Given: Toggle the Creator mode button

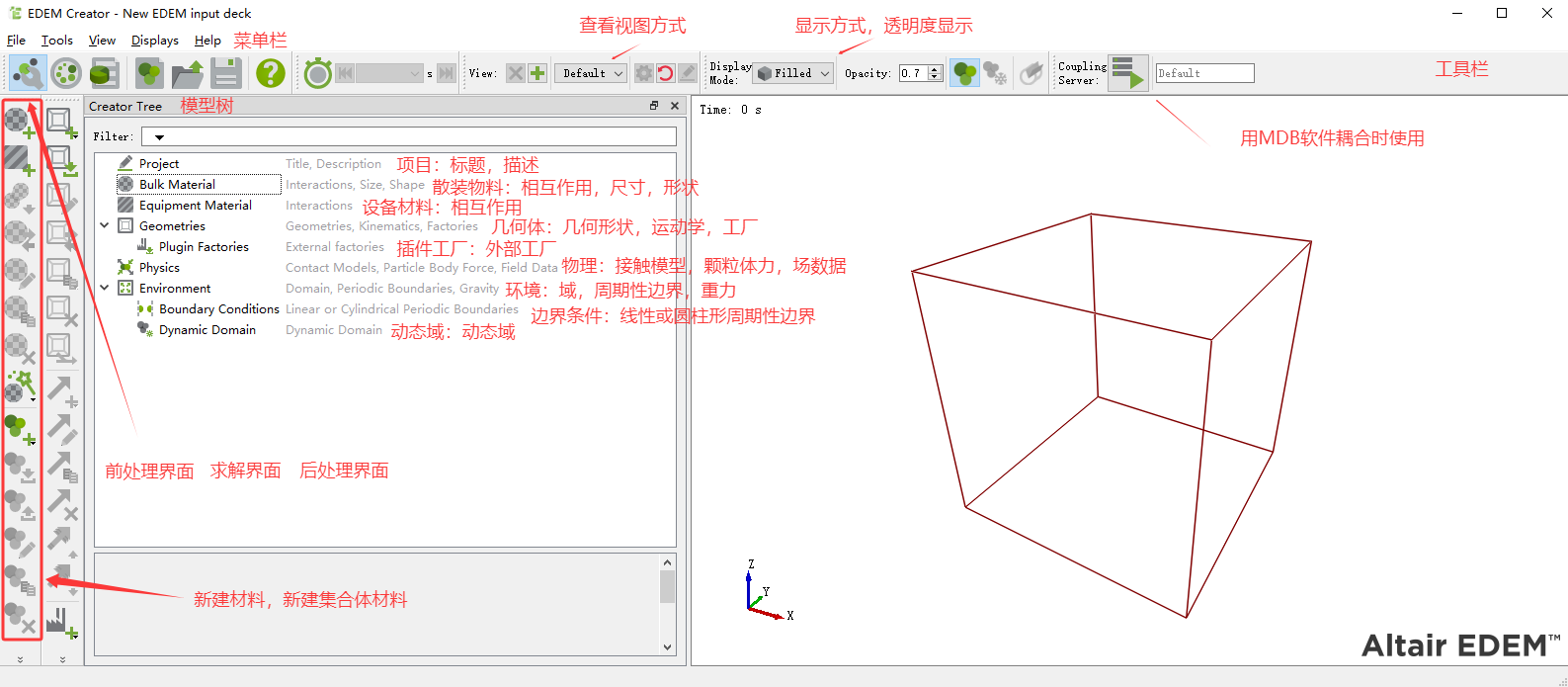Looking at the screenshot, I should [x=28, y=73].
